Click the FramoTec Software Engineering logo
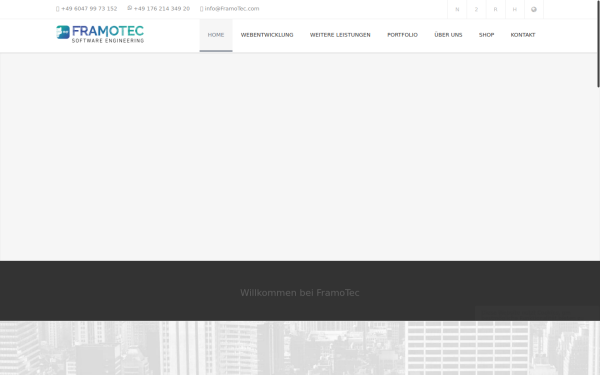 click(x=100, y=34)
